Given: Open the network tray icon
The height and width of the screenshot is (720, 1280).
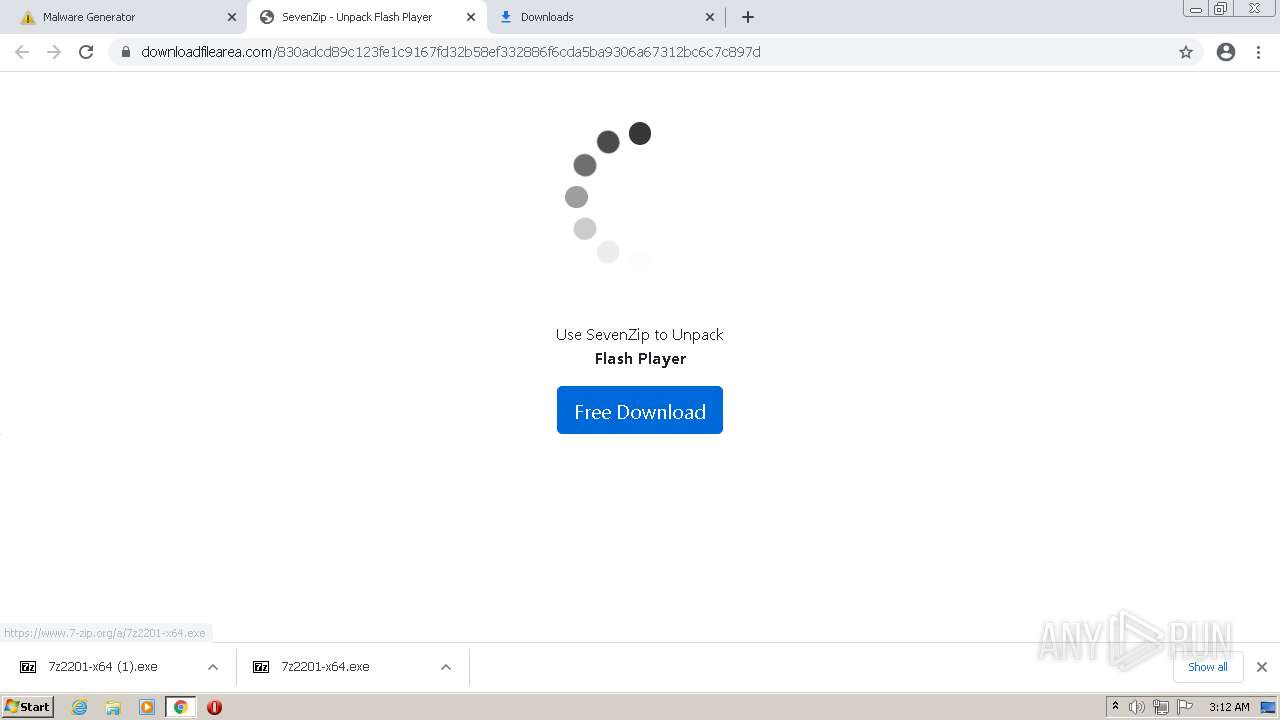Looking at the screenshot, I should pyautogui.click(x=1161, y=707).
